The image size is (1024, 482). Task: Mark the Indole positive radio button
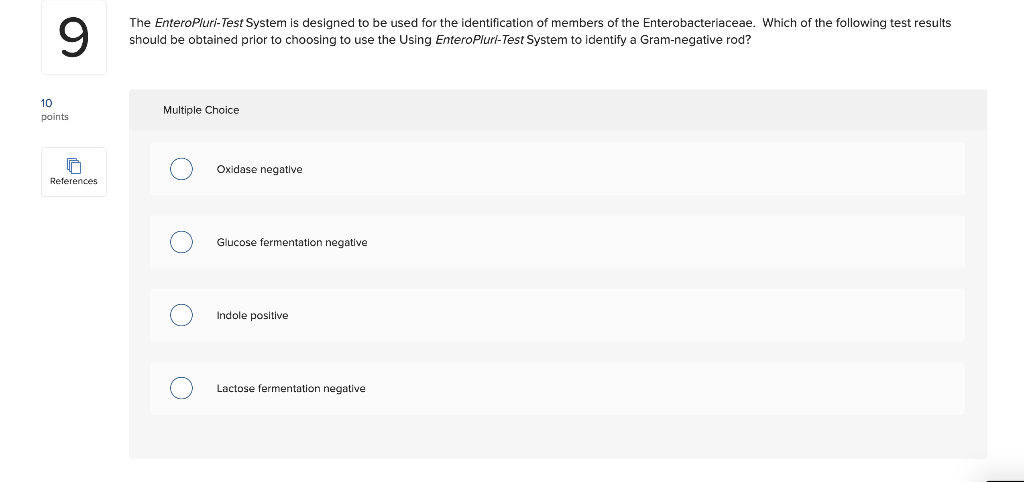(x=182, y=315)
